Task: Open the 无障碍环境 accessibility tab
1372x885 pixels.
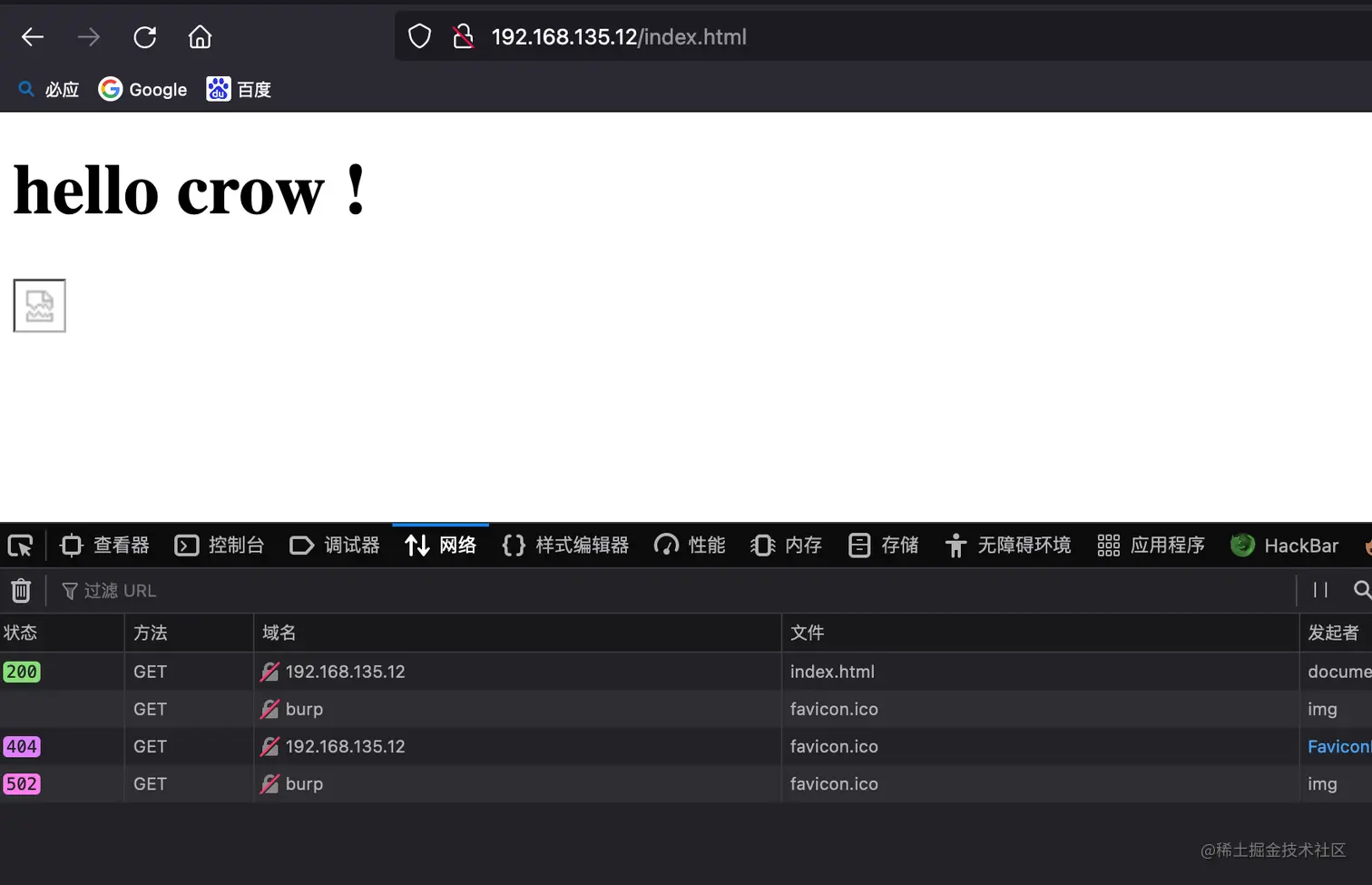Action: [x=1007, y=546]
